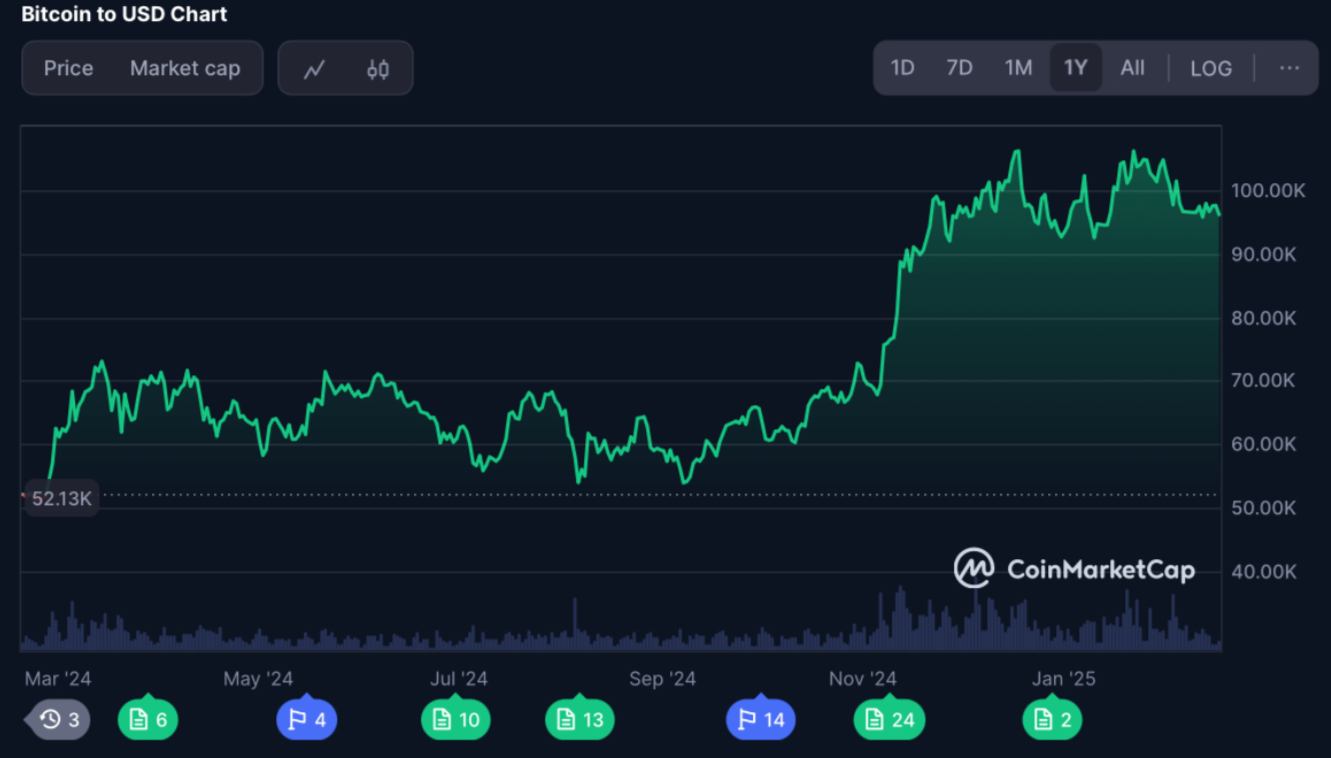Click the 60.00K price axis label
Screen dimensions: 1331x758
pos(1263,444)
